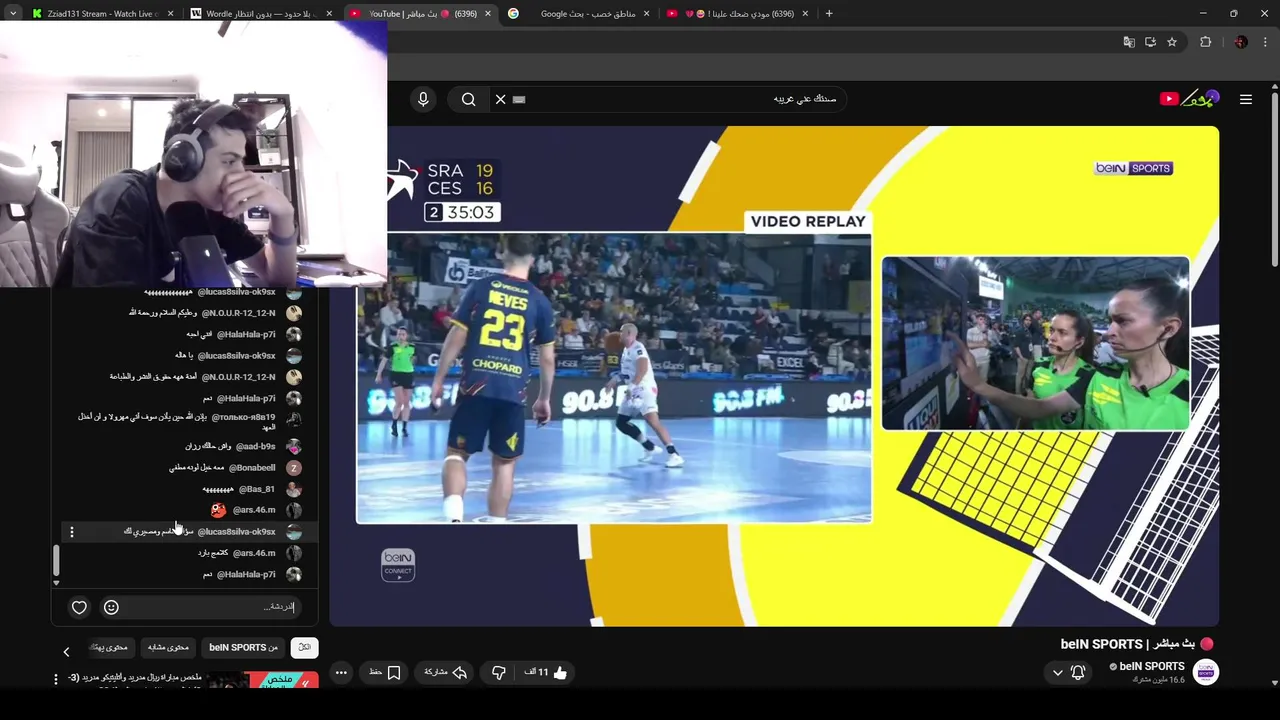Screen dimensions: 1280x720
Task: Click the YouTube logo to go home
Action: [1189, 98]
